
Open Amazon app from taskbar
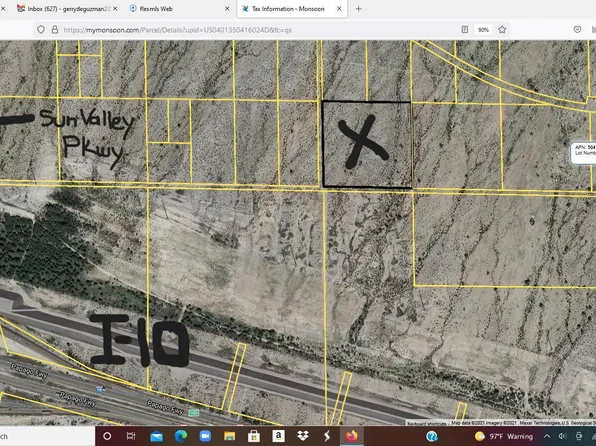pos(278,436)
